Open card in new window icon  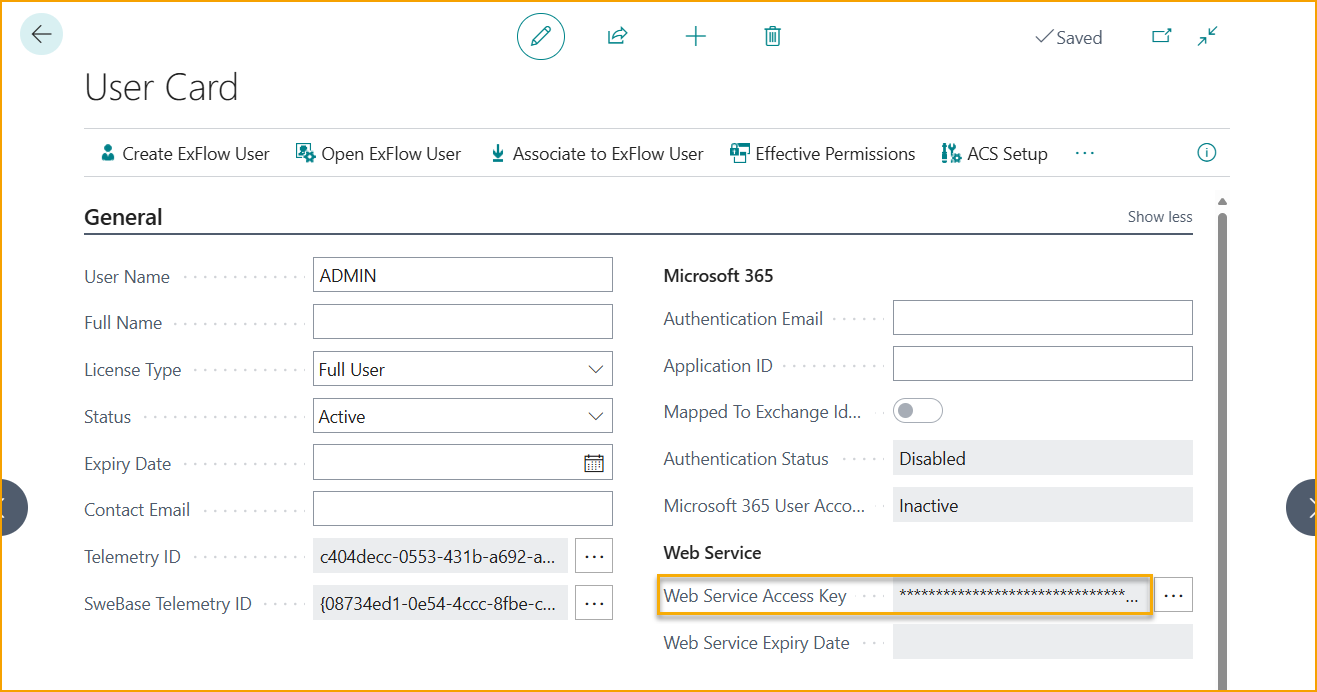click(1161, 36)
